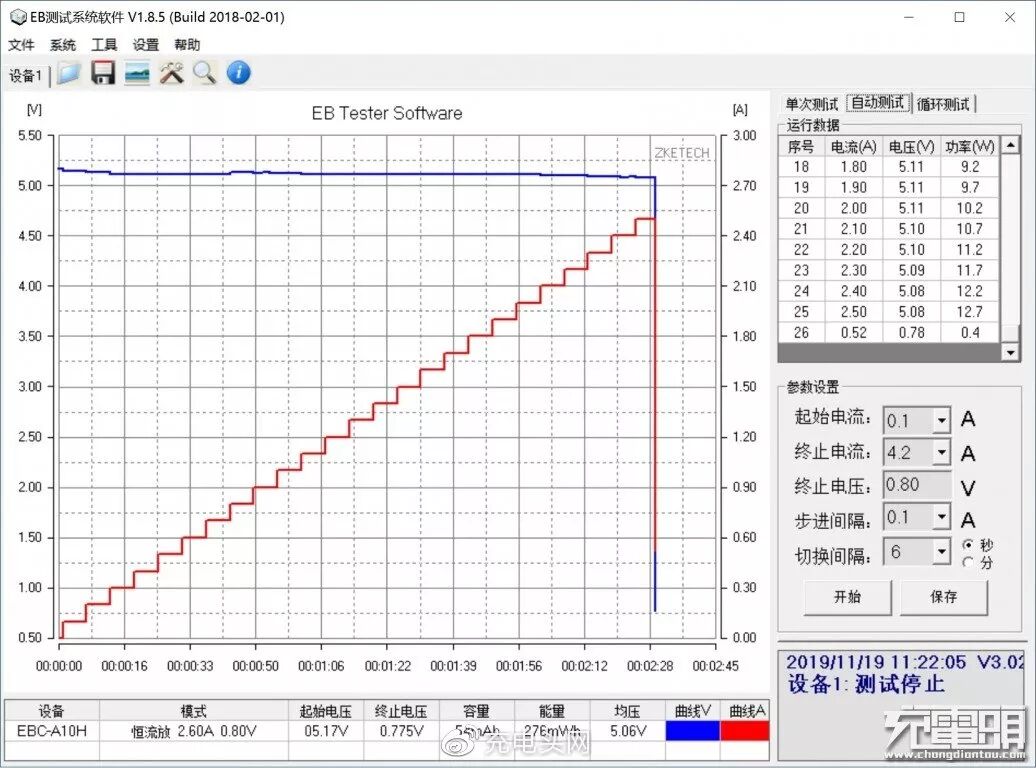Select row 22 in the data table
This screenshot has height=768, width=1036.
889,249
